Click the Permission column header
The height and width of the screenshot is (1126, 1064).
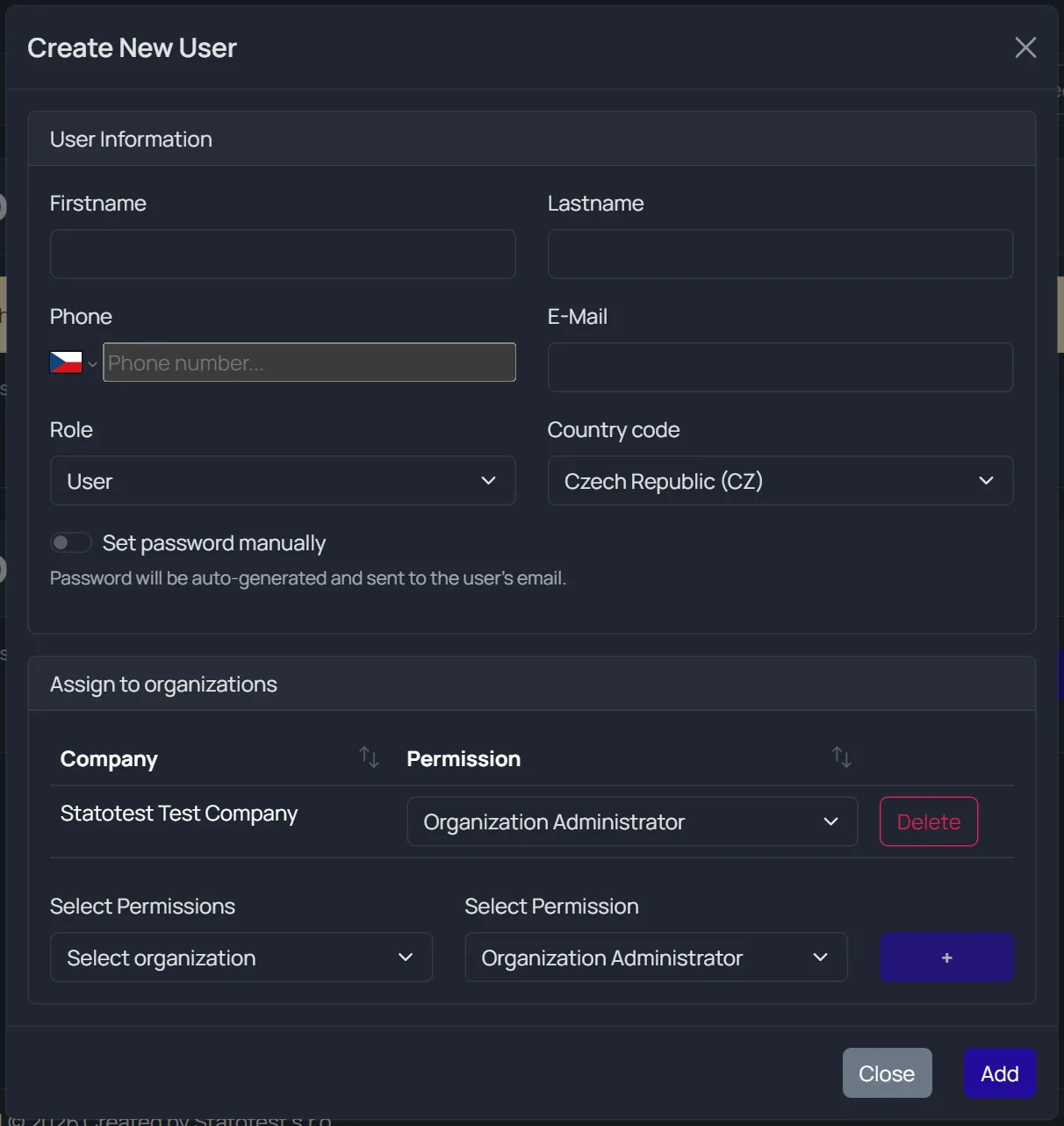(464, 758)
